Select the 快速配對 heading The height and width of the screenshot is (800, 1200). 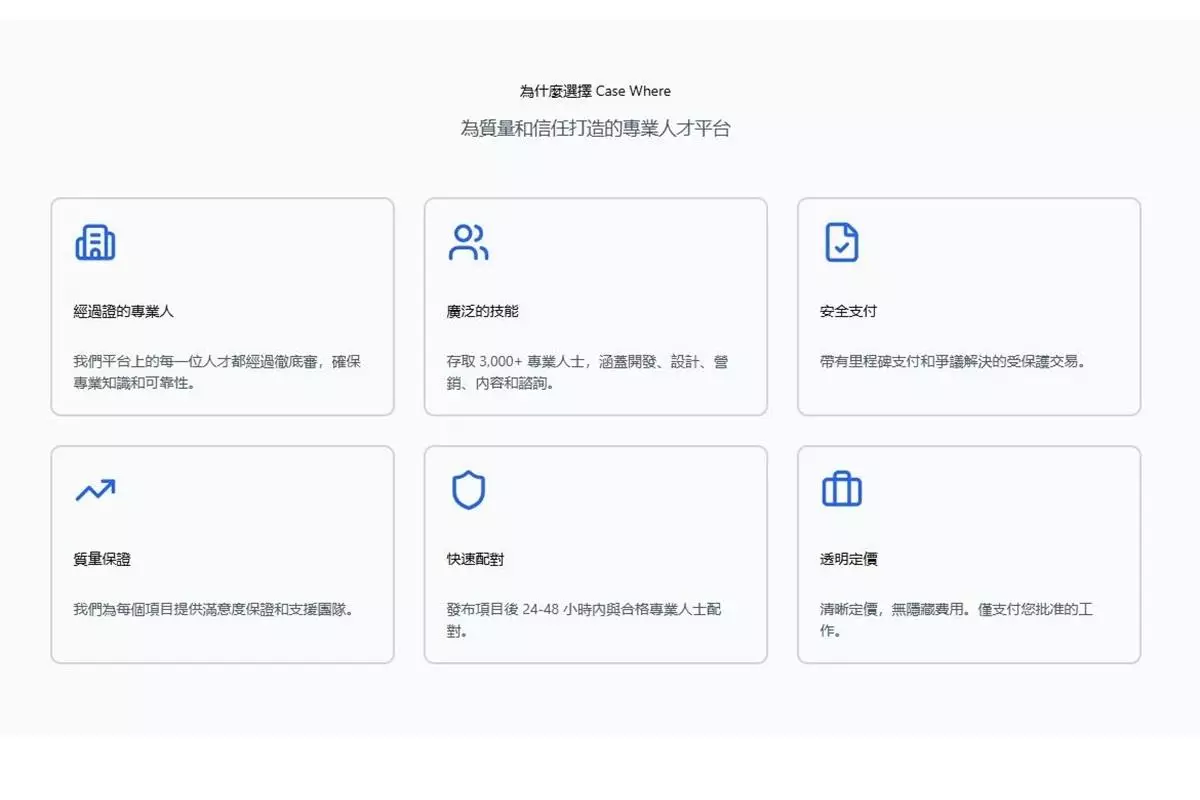tap(475, 559)
